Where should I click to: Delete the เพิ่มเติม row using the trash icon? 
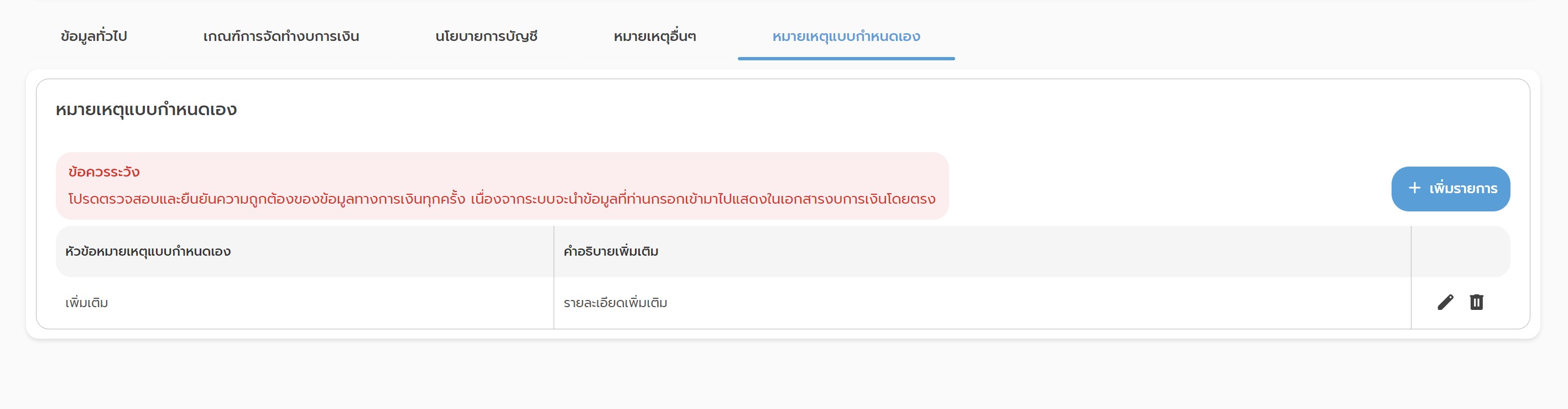tap(1476, 302)
